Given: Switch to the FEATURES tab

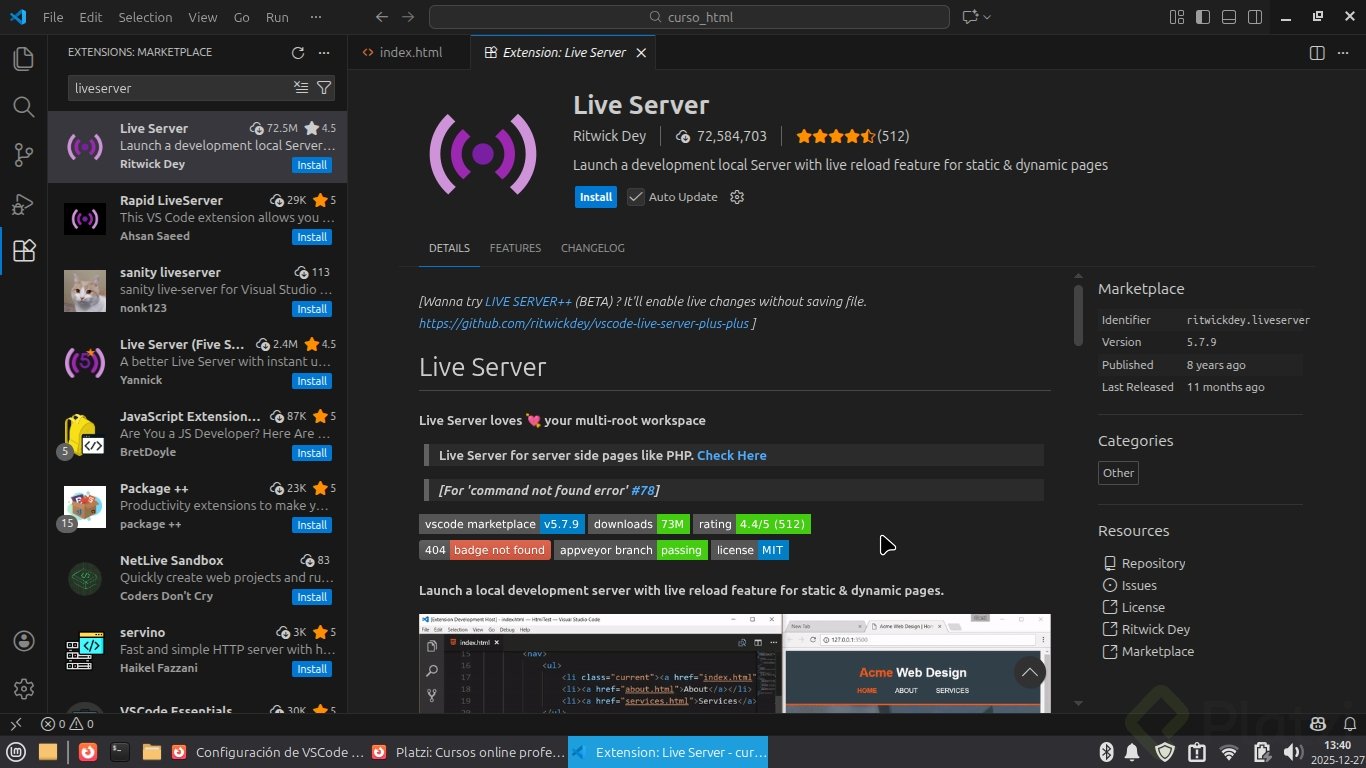Looking at the screenshot, I should (x=515, y=248).
